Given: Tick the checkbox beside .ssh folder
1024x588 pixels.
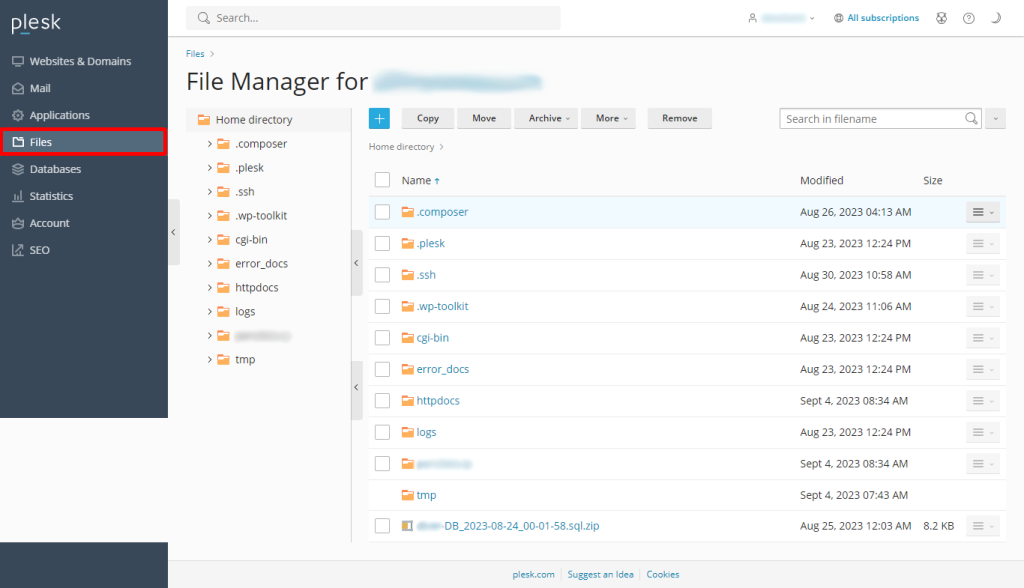Looking at the screenshot, I should click(x=382, y=275).
